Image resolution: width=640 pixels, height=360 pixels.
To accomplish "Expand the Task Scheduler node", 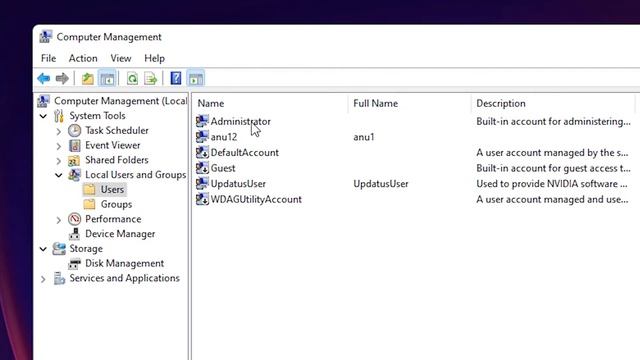I will pos(58,131).
